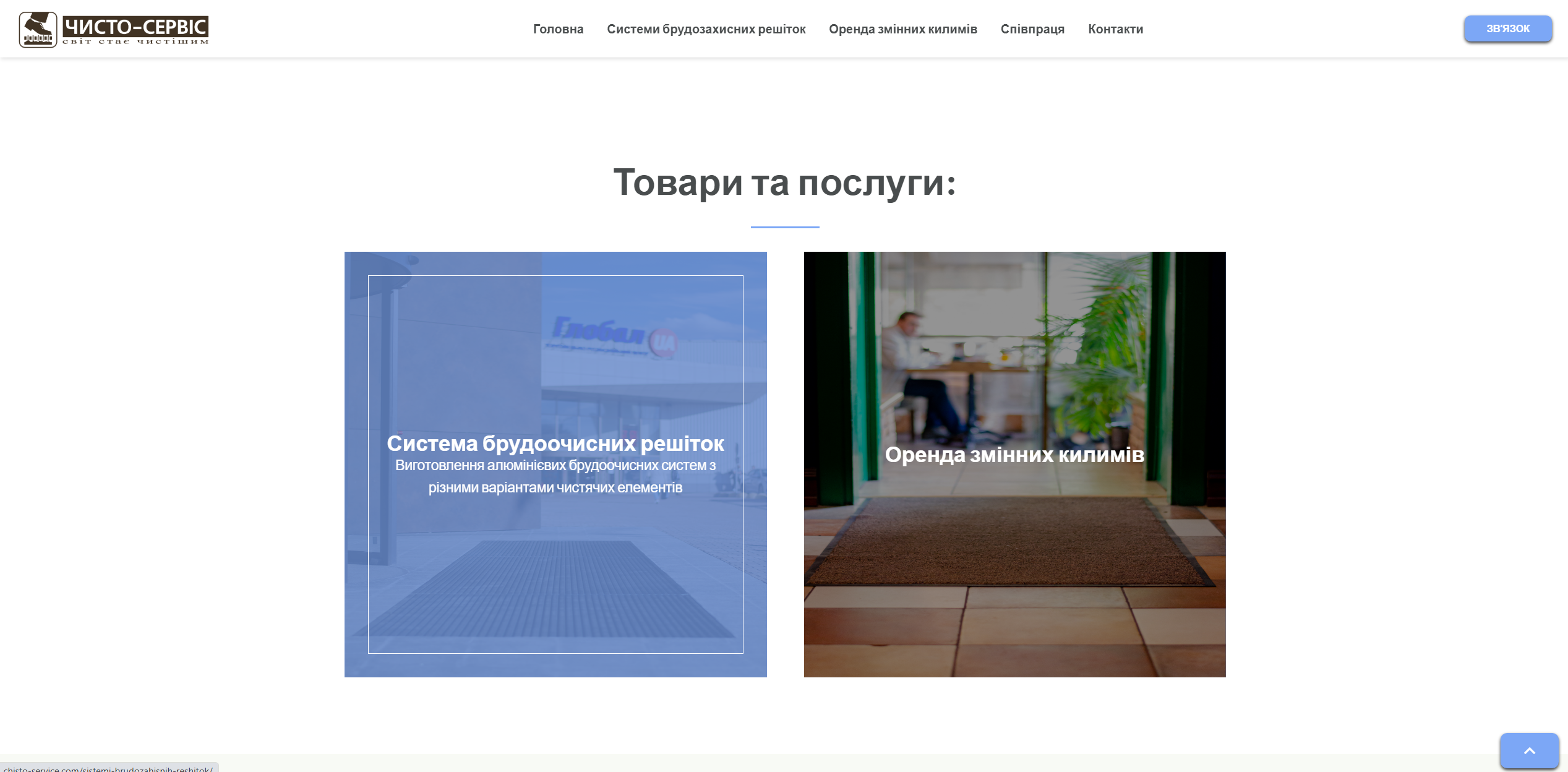This screenshot has width=1568, height=772.
Task: Click the Чисто-Сервіс logo
Action: 114,29
